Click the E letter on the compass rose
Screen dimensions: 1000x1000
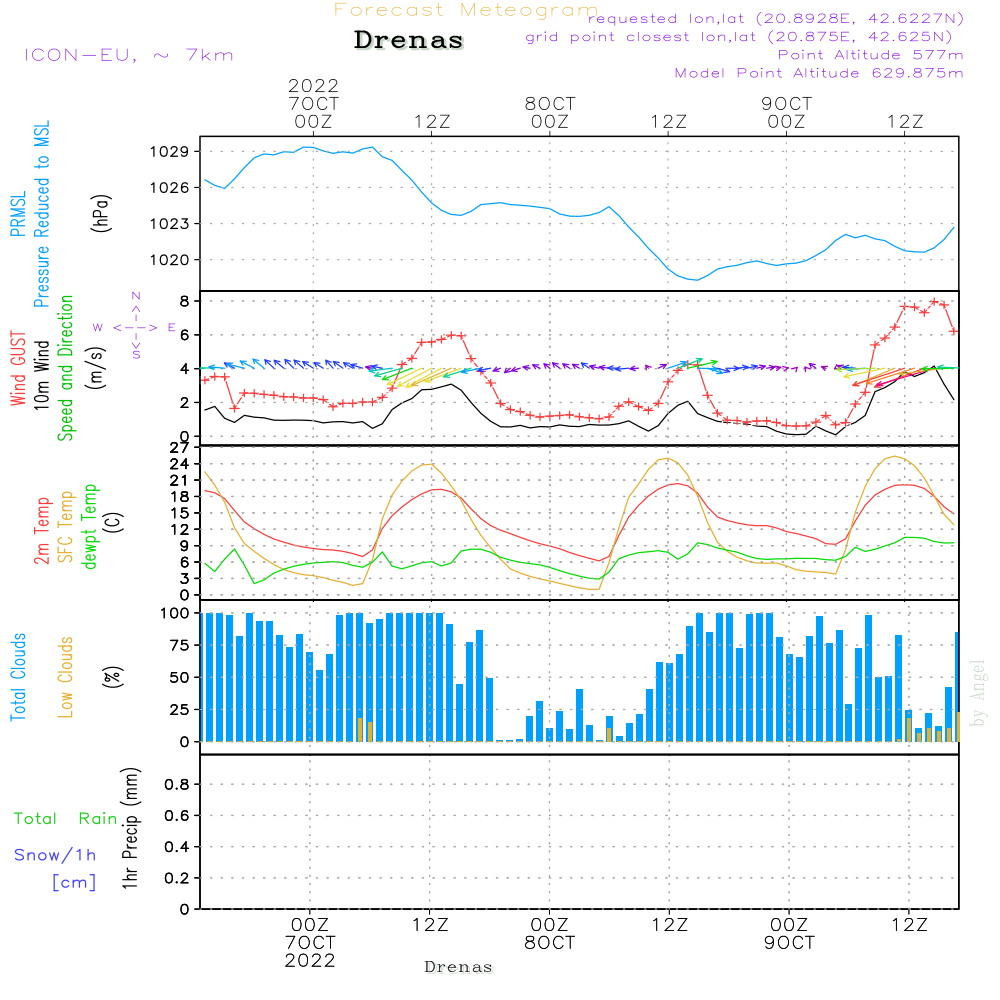point(172,328)
